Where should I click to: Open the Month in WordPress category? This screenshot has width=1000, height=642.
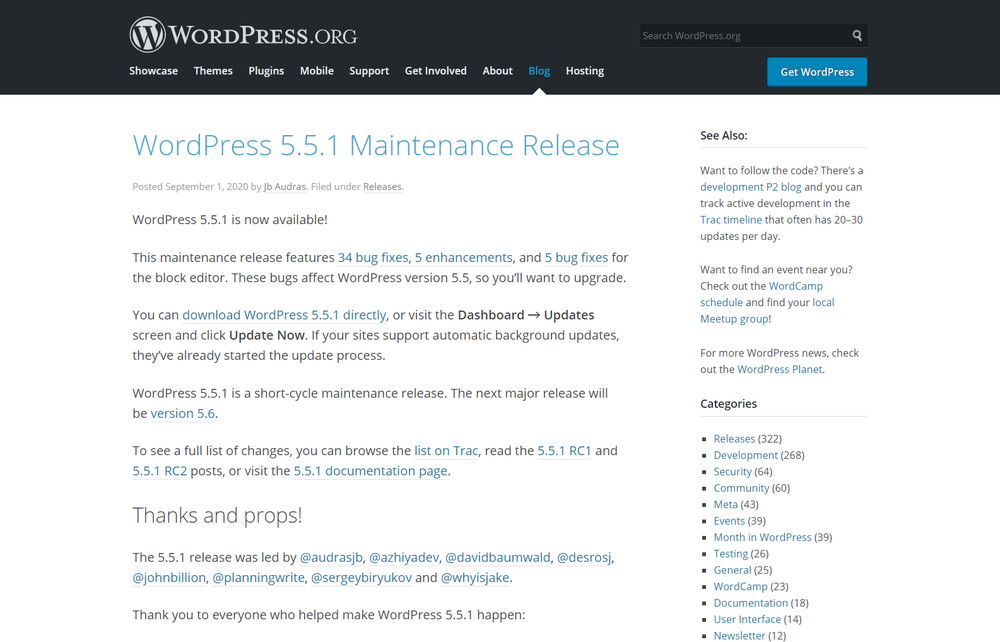[x=762, y=537]
